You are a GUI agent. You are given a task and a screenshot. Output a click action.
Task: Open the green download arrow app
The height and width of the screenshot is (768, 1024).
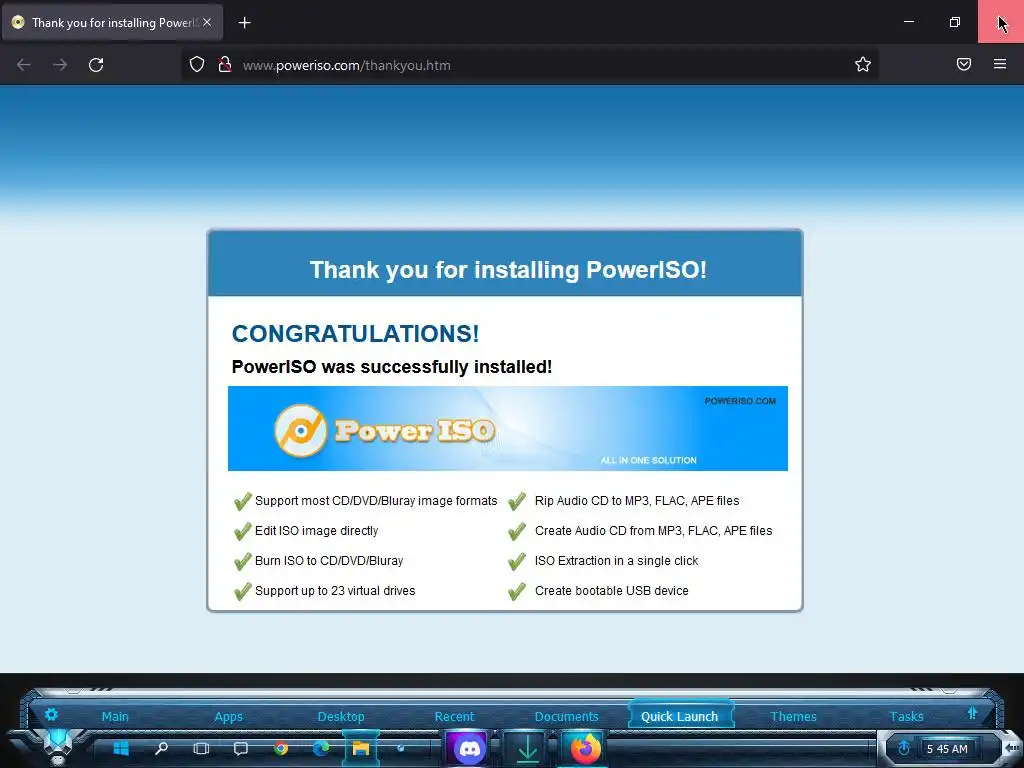527,748
